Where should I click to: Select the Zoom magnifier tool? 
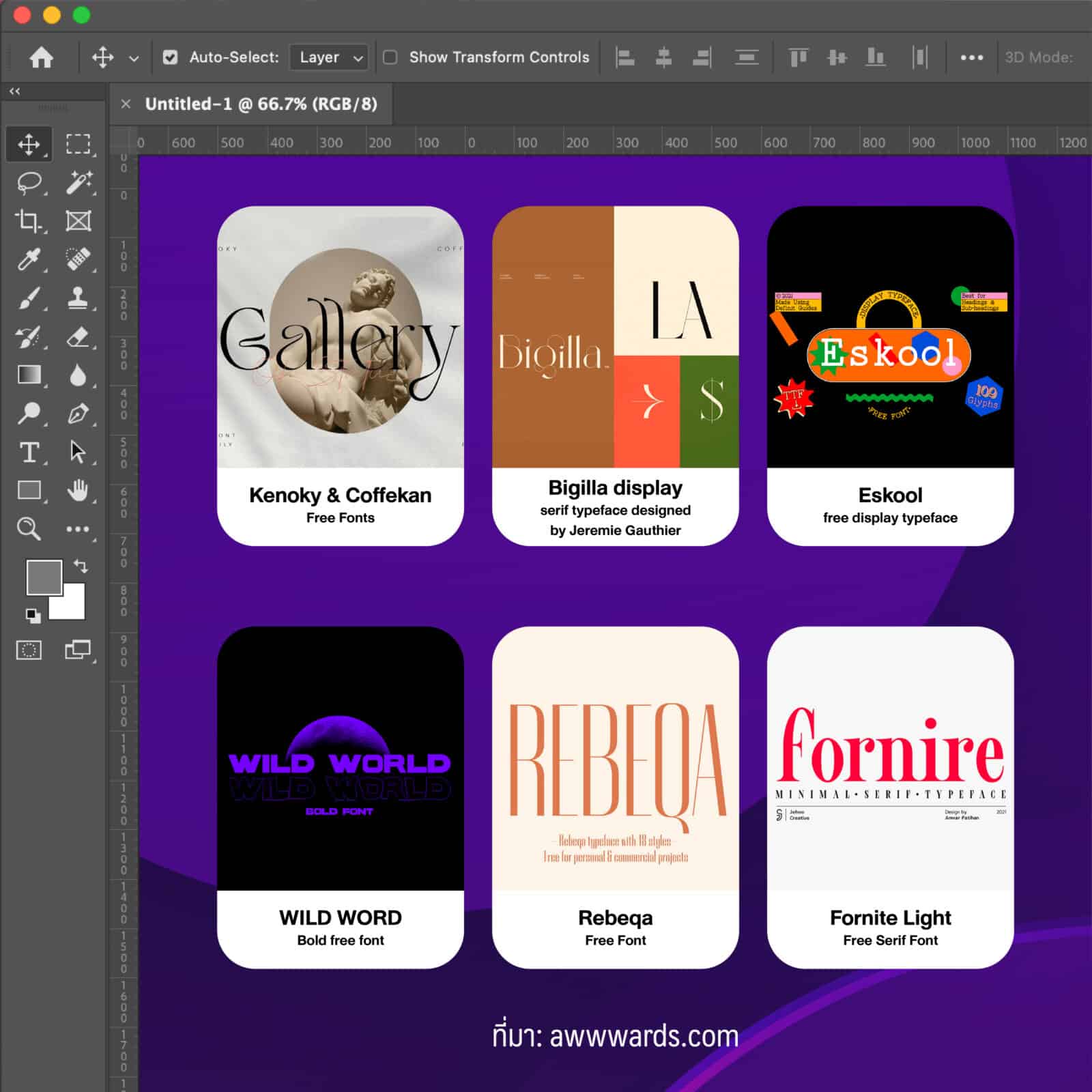click(29, 529)
